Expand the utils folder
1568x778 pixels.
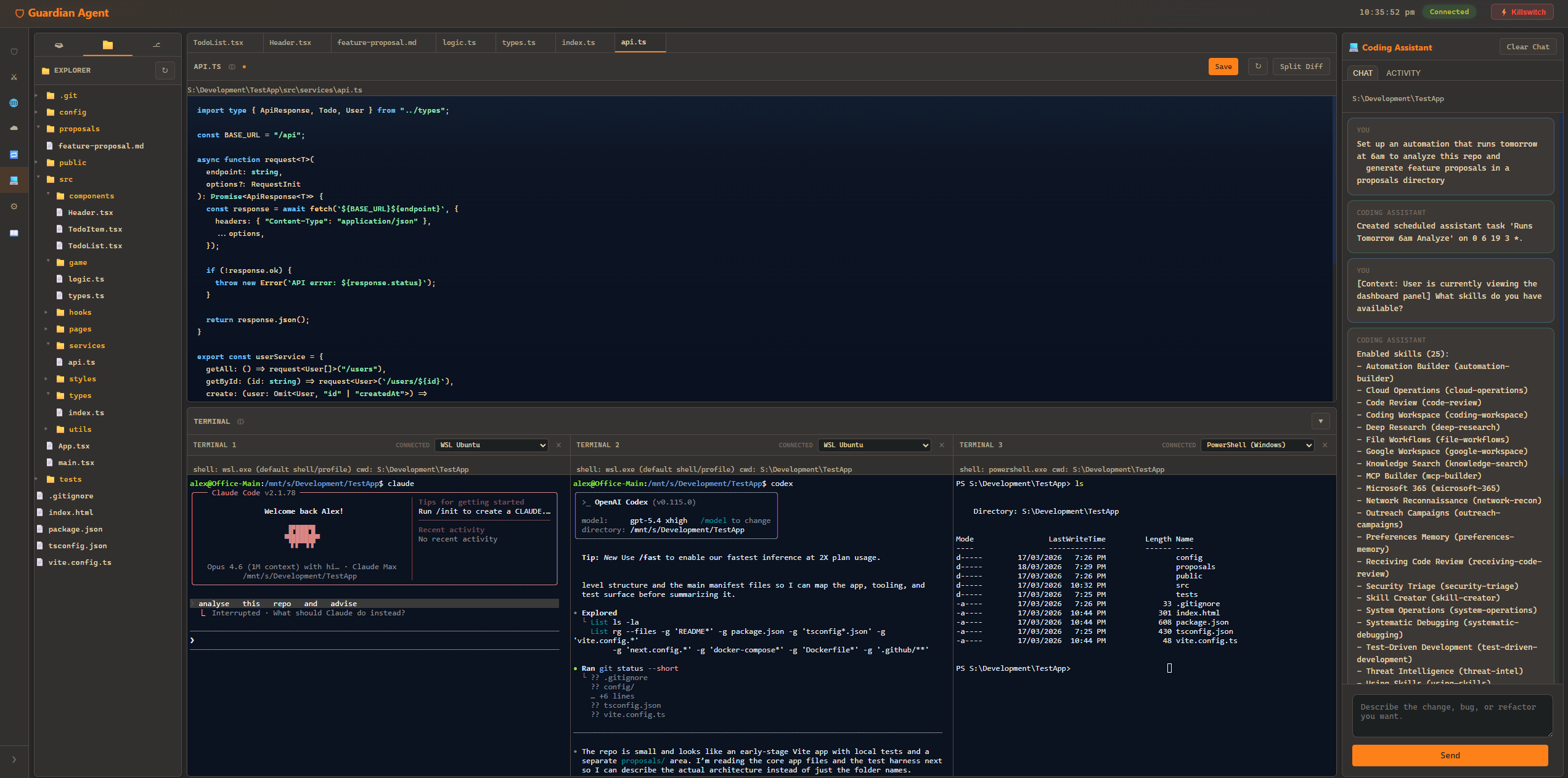(x=47, y=429)
